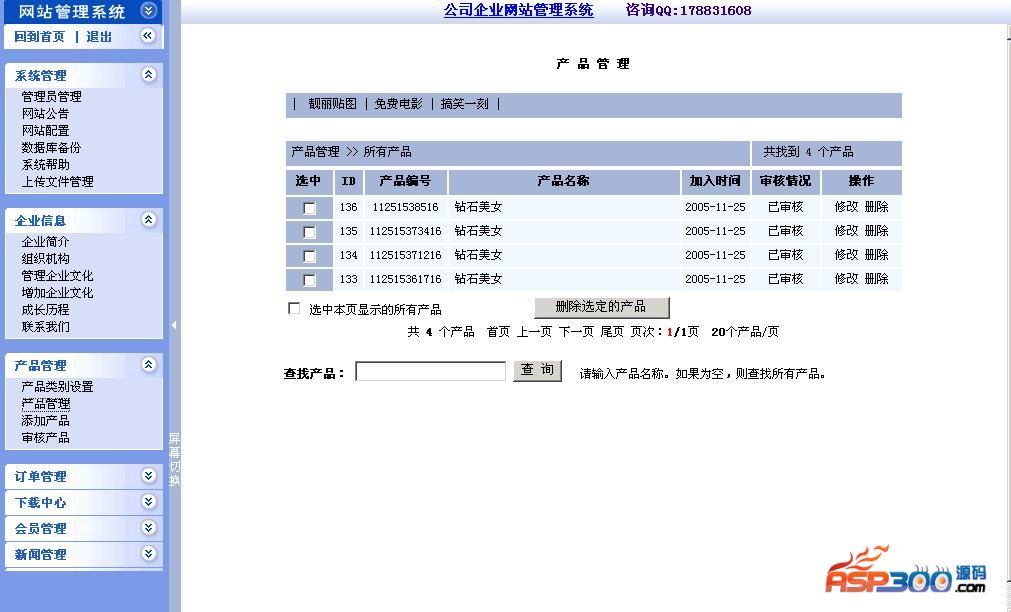Check the box for product ID 135

tap(309, 232)
